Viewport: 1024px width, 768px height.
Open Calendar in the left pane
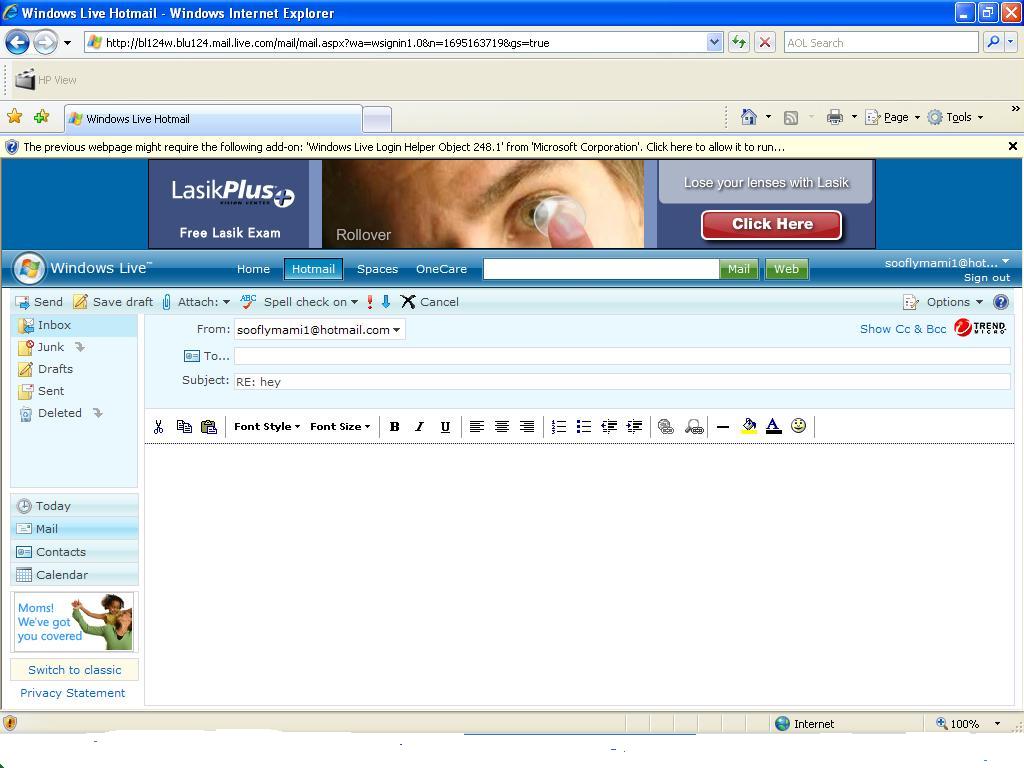74,575
